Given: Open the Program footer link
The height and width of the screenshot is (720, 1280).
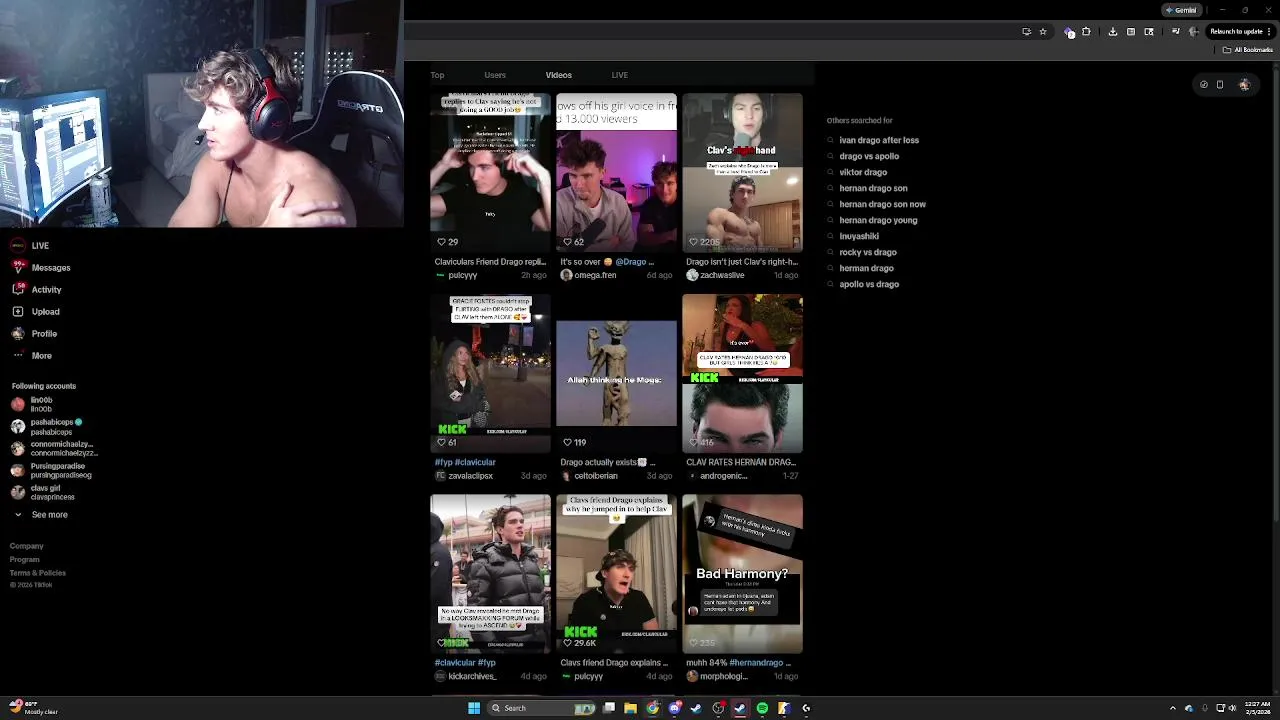Looking at the screenshot, I should 25,559.
